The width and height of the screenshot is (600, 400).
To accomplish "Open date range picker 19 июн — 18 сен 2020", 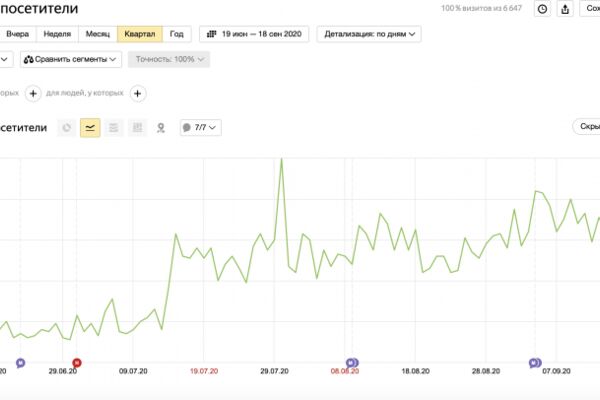I will 254,34.
